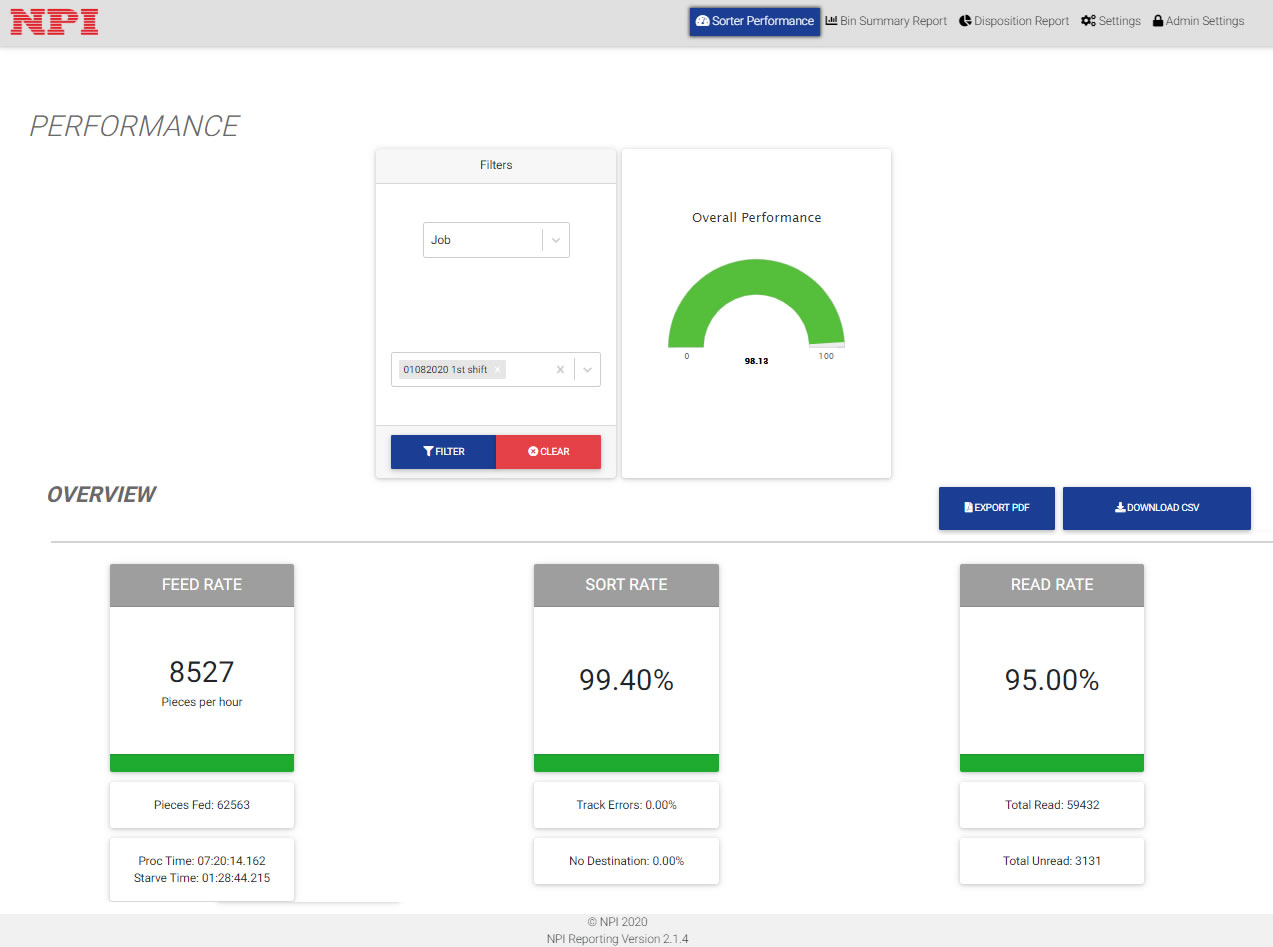Remove the 01082020 1st shift tag
Image resolution: width=1273 pixels, height=947 pixels.
497,370
